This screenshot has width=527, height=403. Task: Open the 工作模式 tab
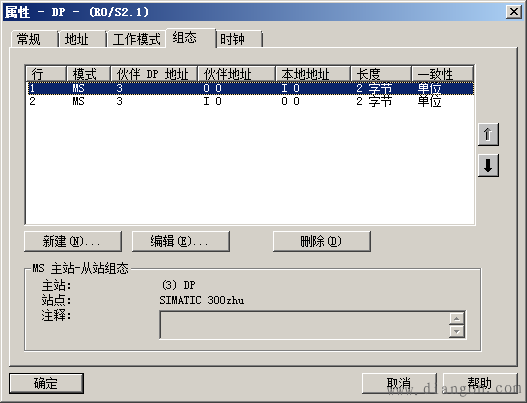[x=136, y=39]
